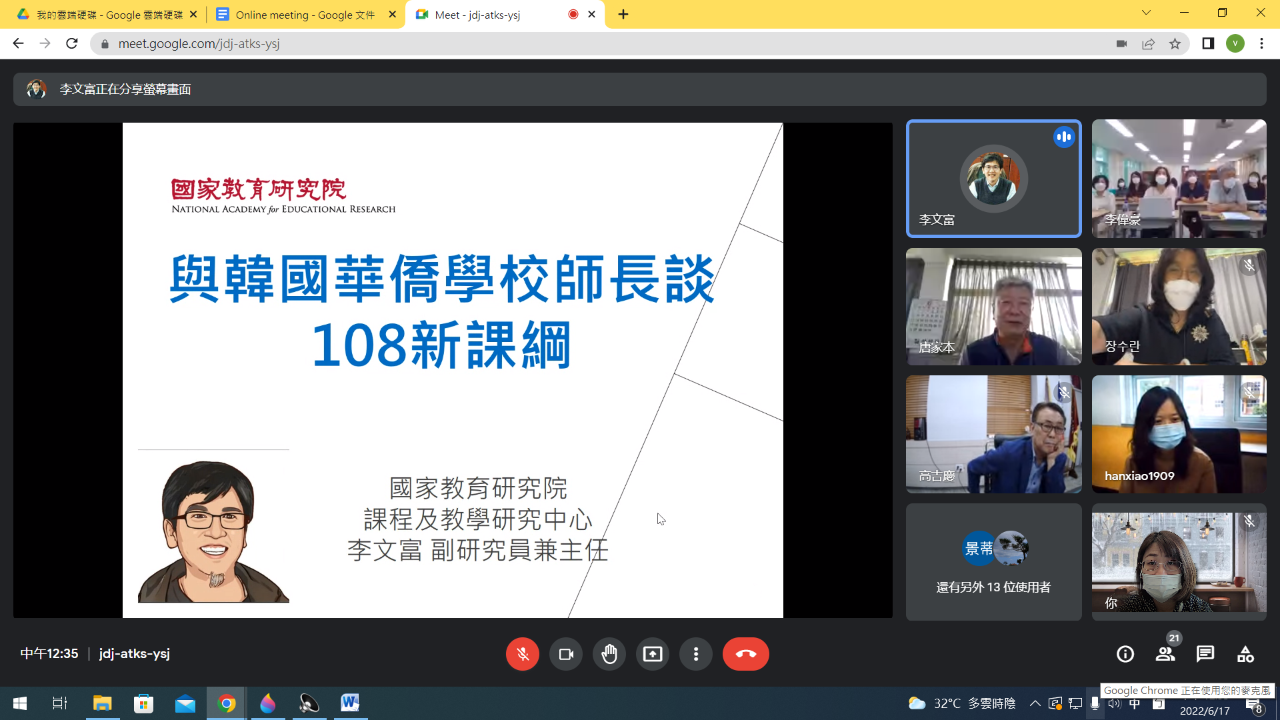
Task: Open the chat panel
Action: [x=1205, y=654]
